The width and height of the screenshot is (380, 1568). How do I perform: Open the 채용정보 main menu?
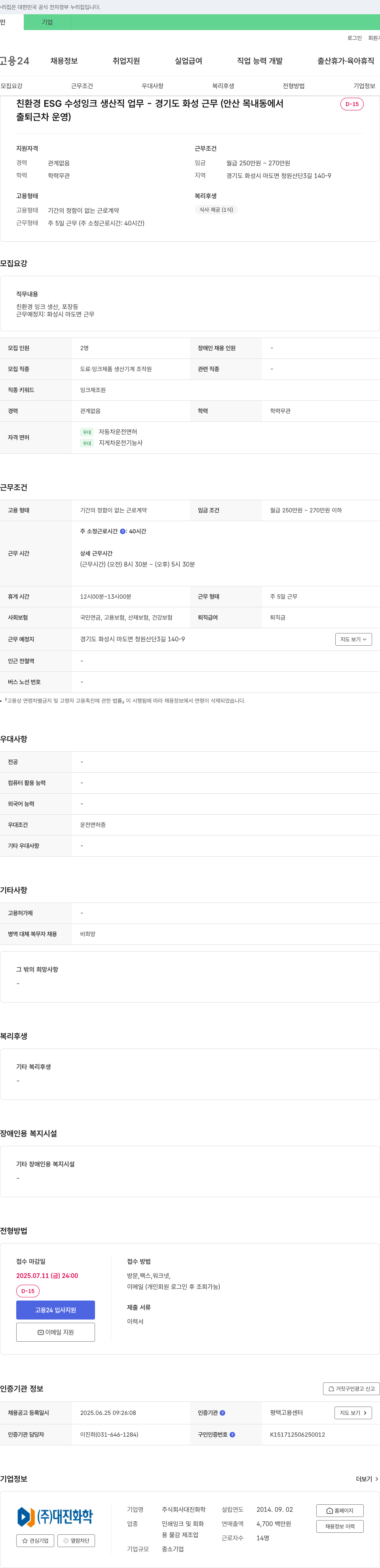pyautogui.click(x=64, y=61)
